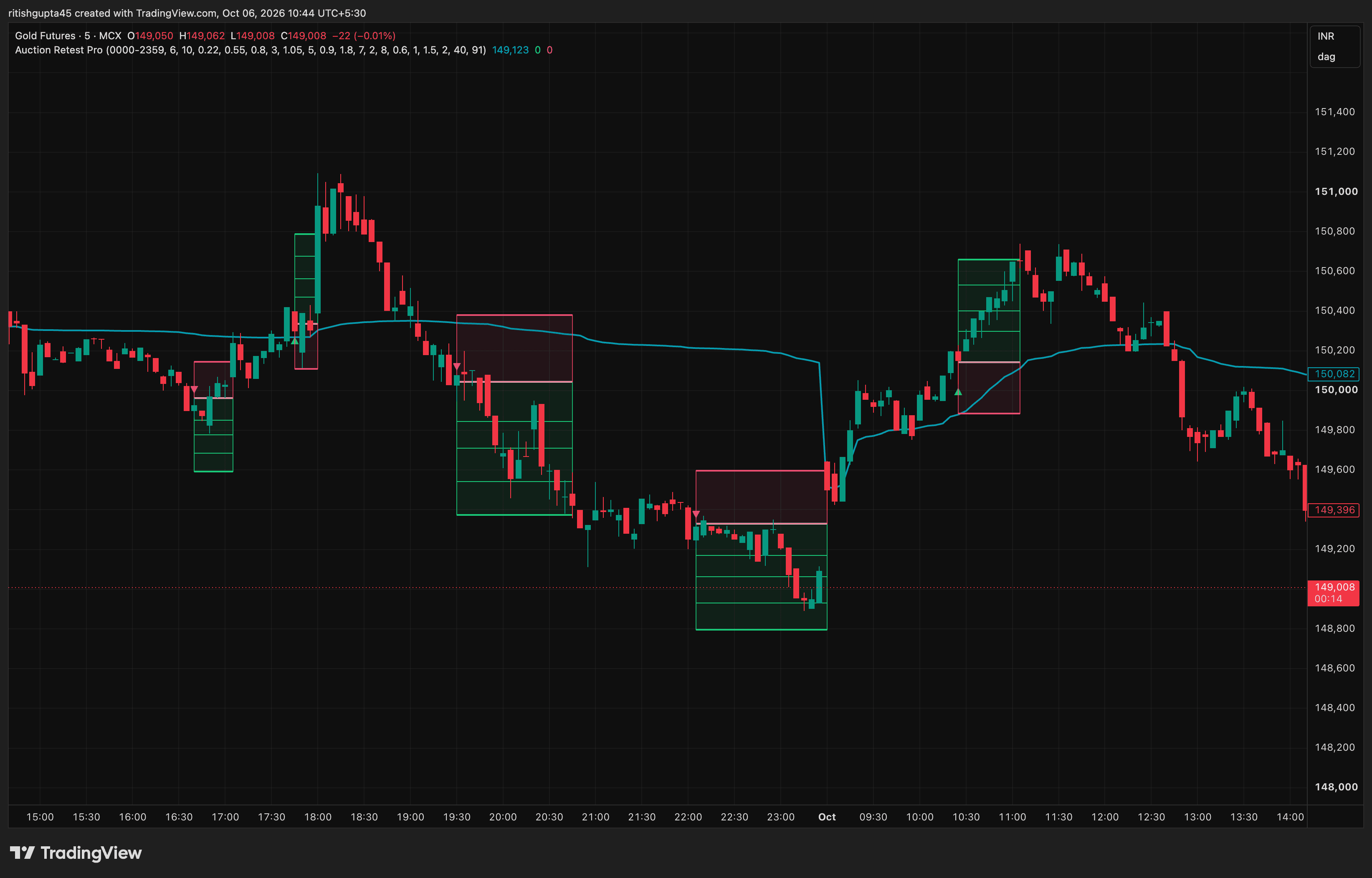Click the green buy triangle near 17:45
Image resolution: width=1372 pixels, height=878 pixels.
tap(294, 341)
